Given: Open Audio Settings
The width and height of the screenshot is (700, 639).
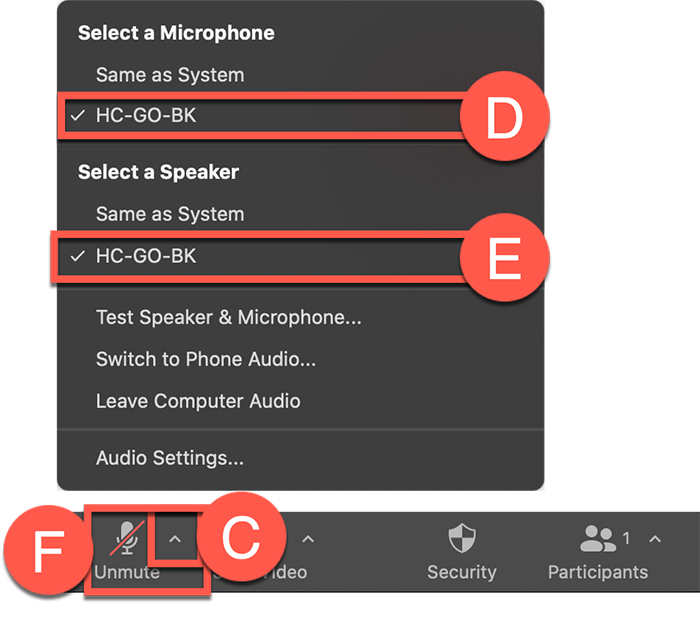Looking at the screenshot, I should tap(170, 459).
